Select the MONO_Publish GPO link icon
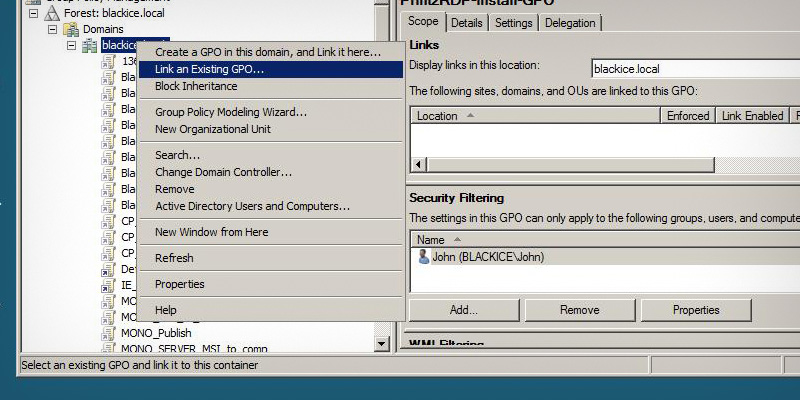This screenshot has height=400, width=800. click(x=109, y=332)
